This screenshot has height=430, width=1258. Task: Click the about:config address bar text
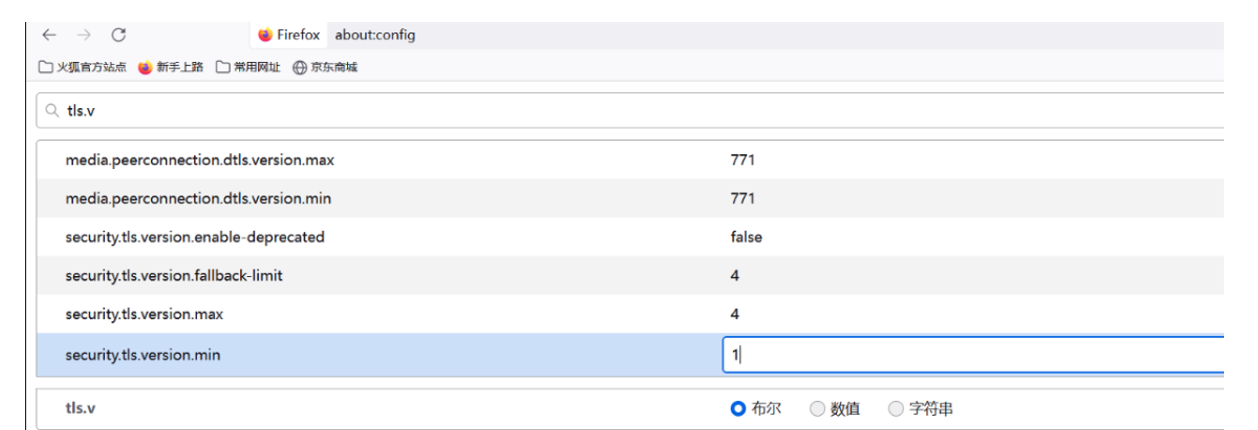coord(375,35)
